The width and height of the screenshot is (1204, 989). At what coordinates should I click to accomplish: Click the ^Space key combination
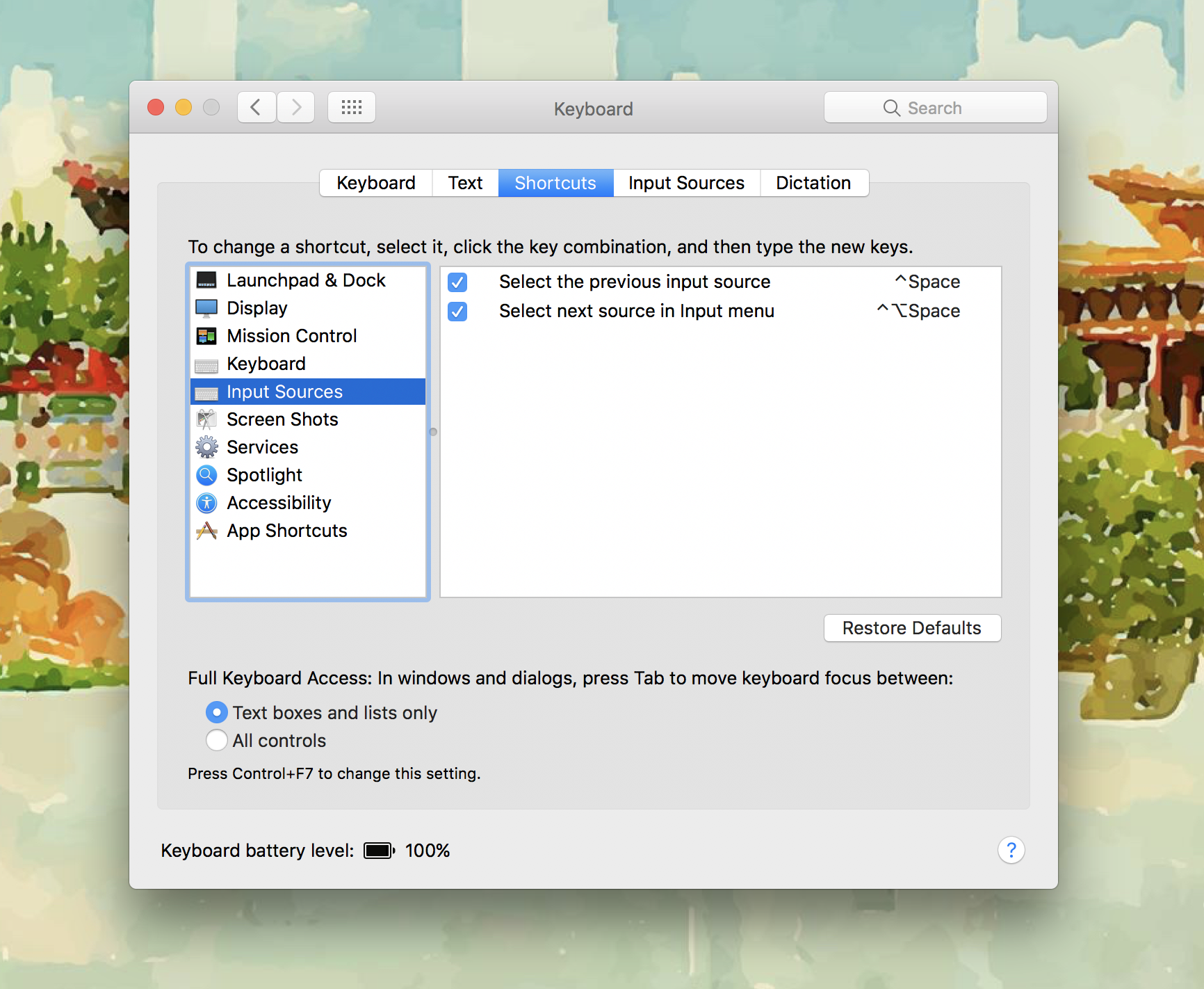pos(927,282)
